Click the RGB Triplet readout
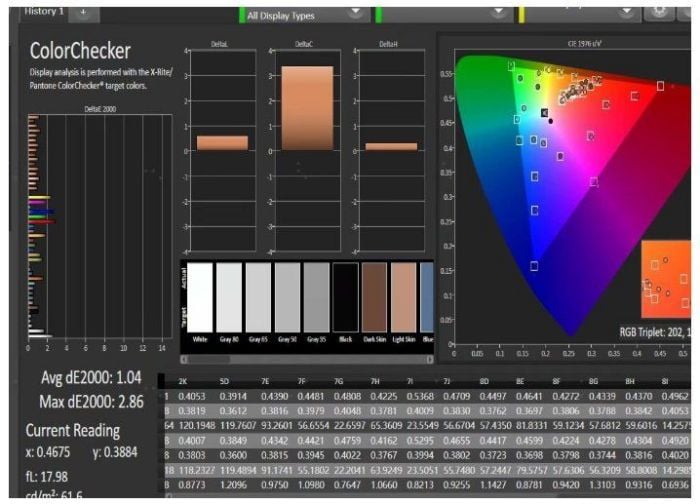The image size is (700, 504). pyautogui.click(x=654, y=332)
